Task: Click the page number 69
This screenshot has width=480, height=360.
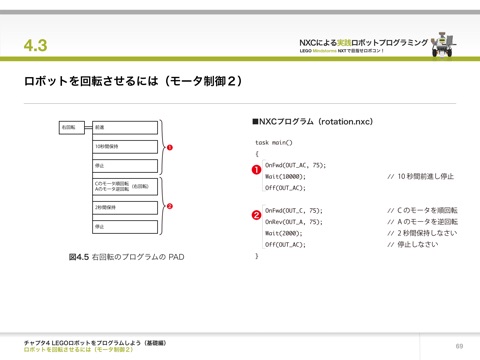Action: coord(459,346)
